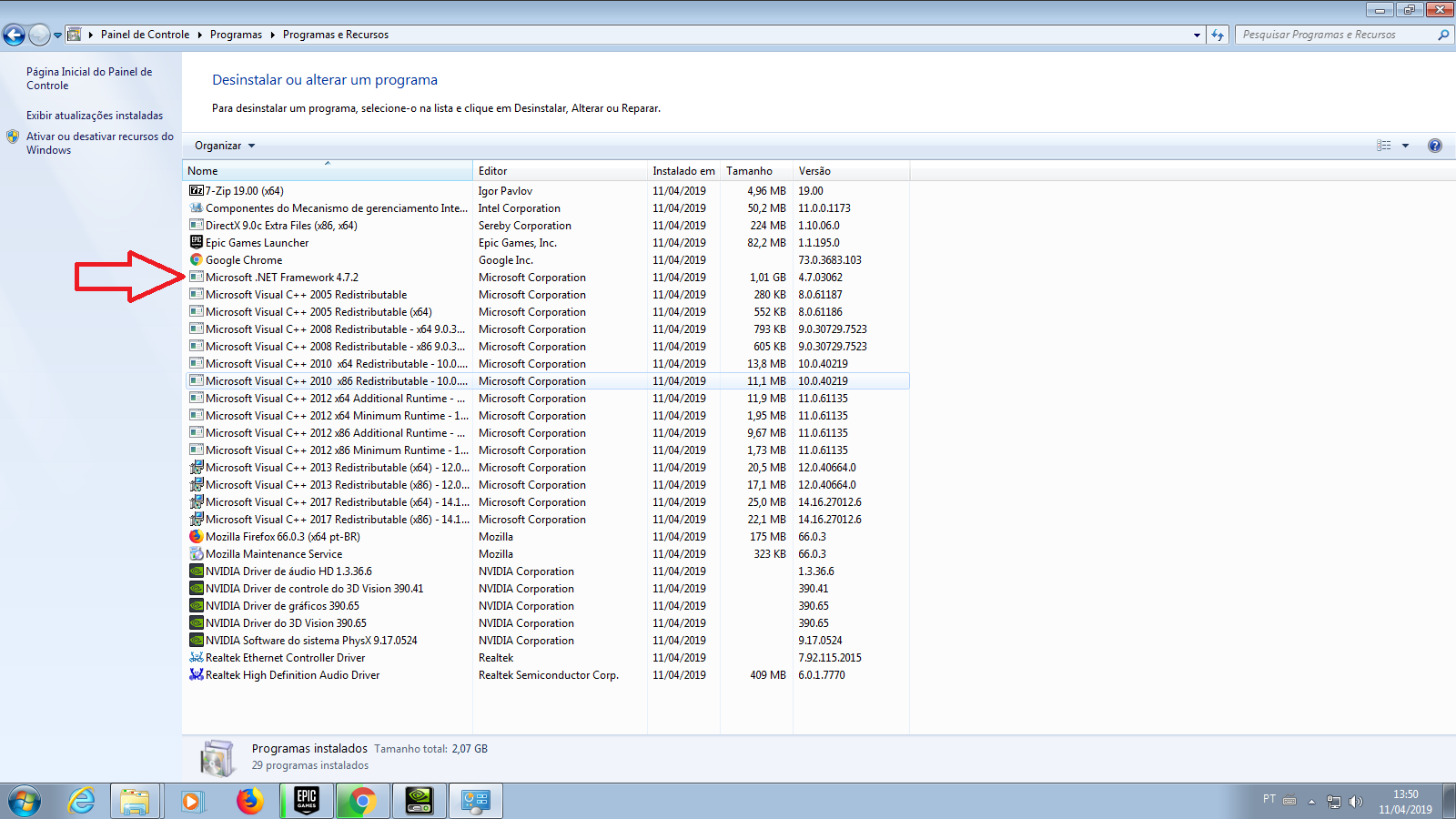Click Intel management engine components icon

196,208
